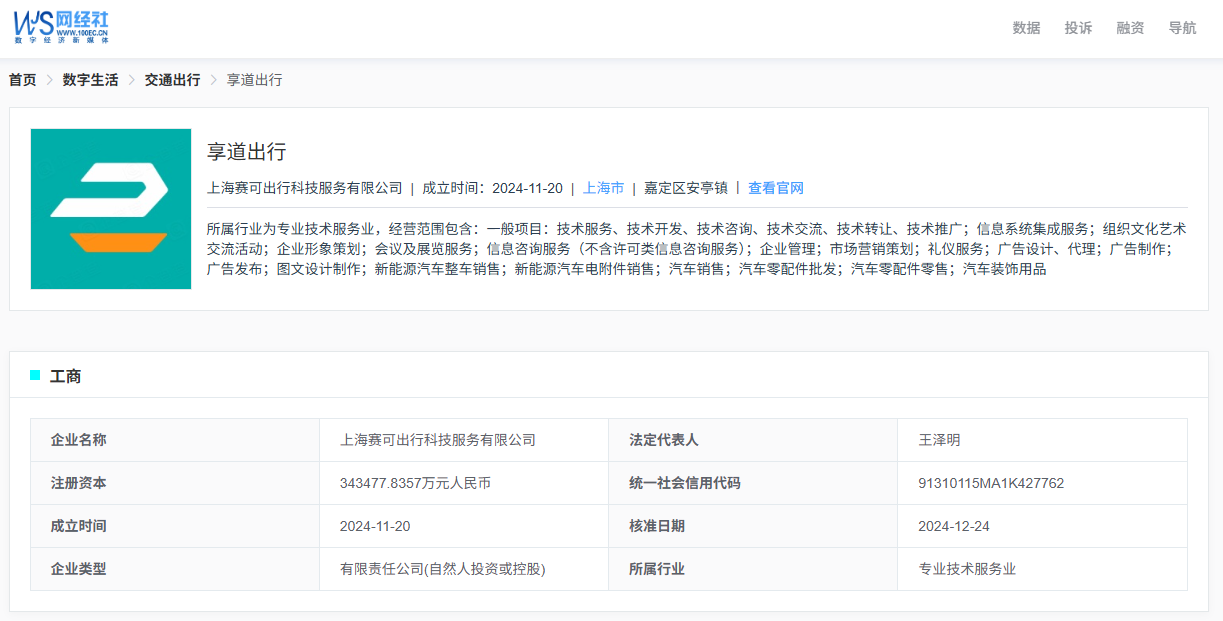Select the 核准日期 label cell

coord(753,526)
